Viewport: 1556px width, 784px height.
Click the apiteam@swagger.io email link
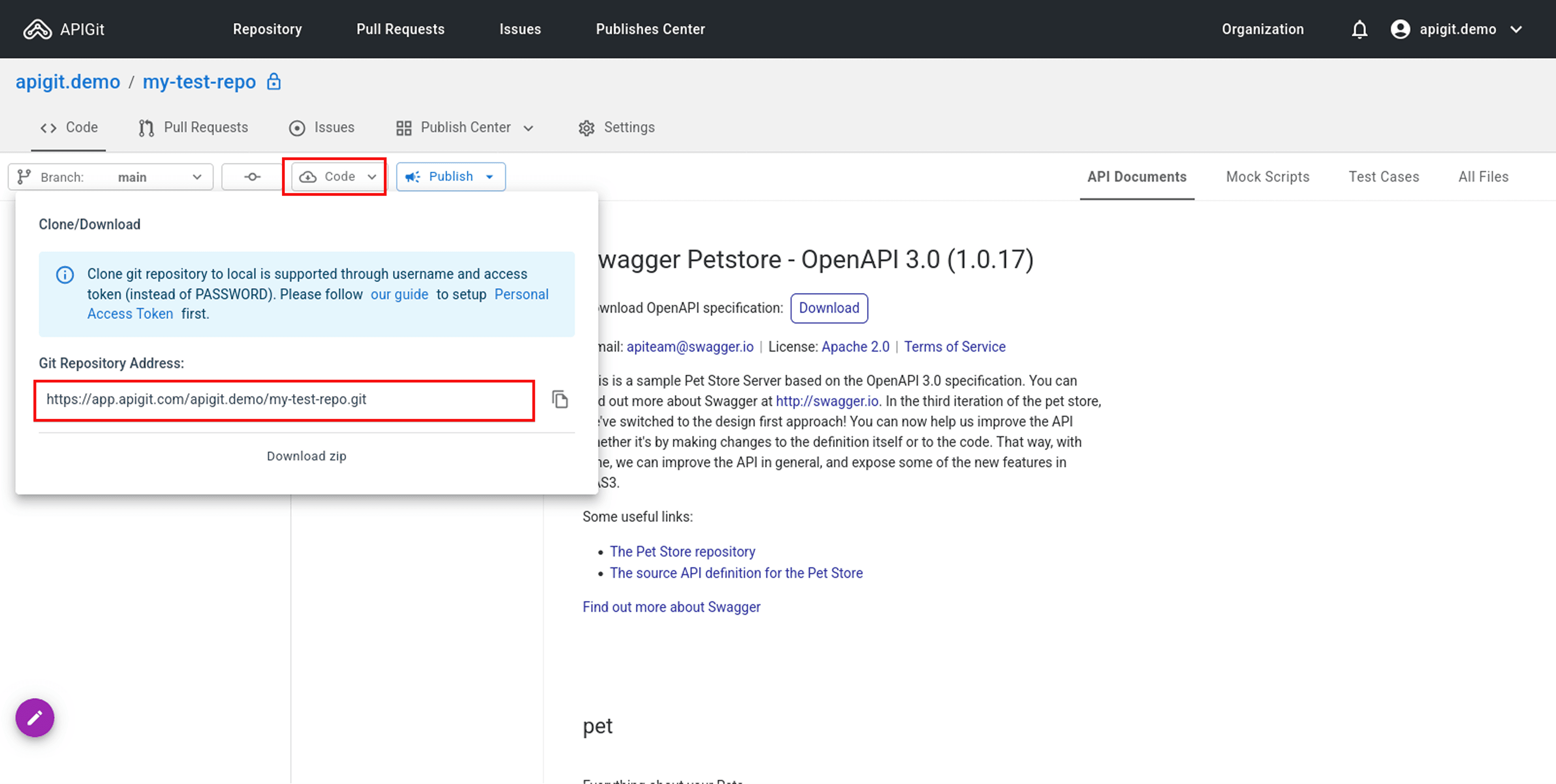coord(690,347)
